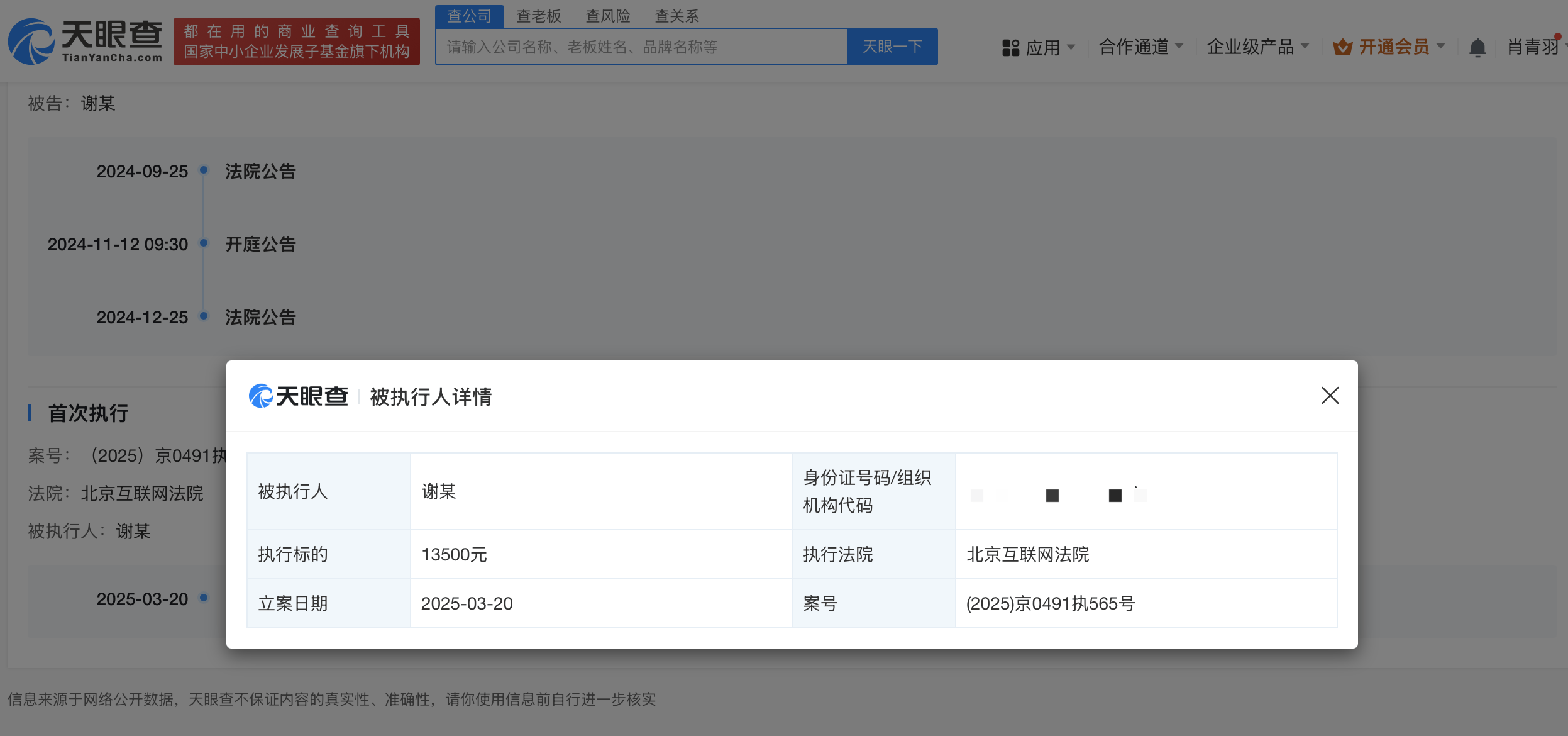The height and width of the screenshot is (736, 1568).
Task: Expand the 合作通道 dropdown
Action: tap(1140, 47)
